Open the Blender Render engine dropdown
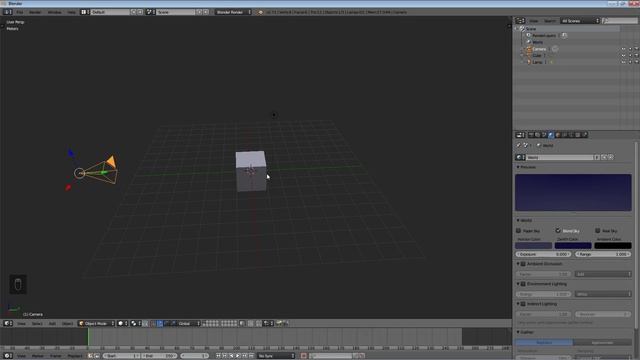 (x=233, y=12)
